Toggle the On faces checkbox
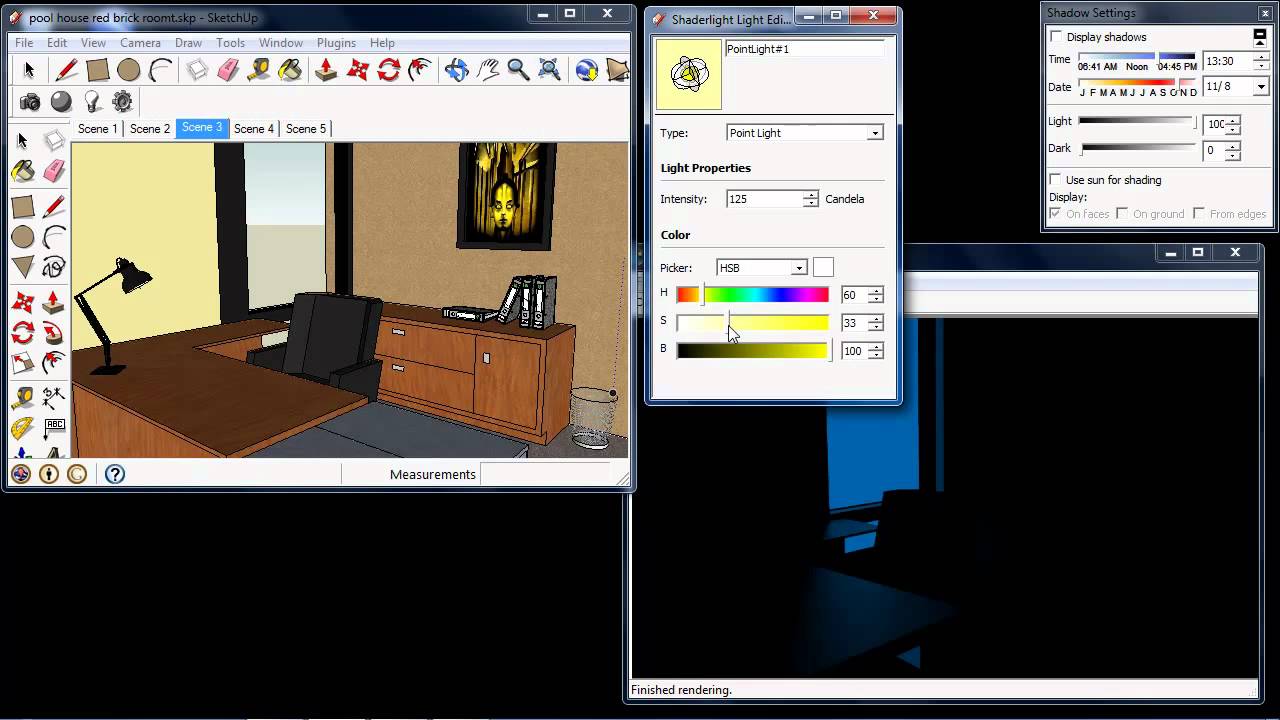 point(1055,214)
